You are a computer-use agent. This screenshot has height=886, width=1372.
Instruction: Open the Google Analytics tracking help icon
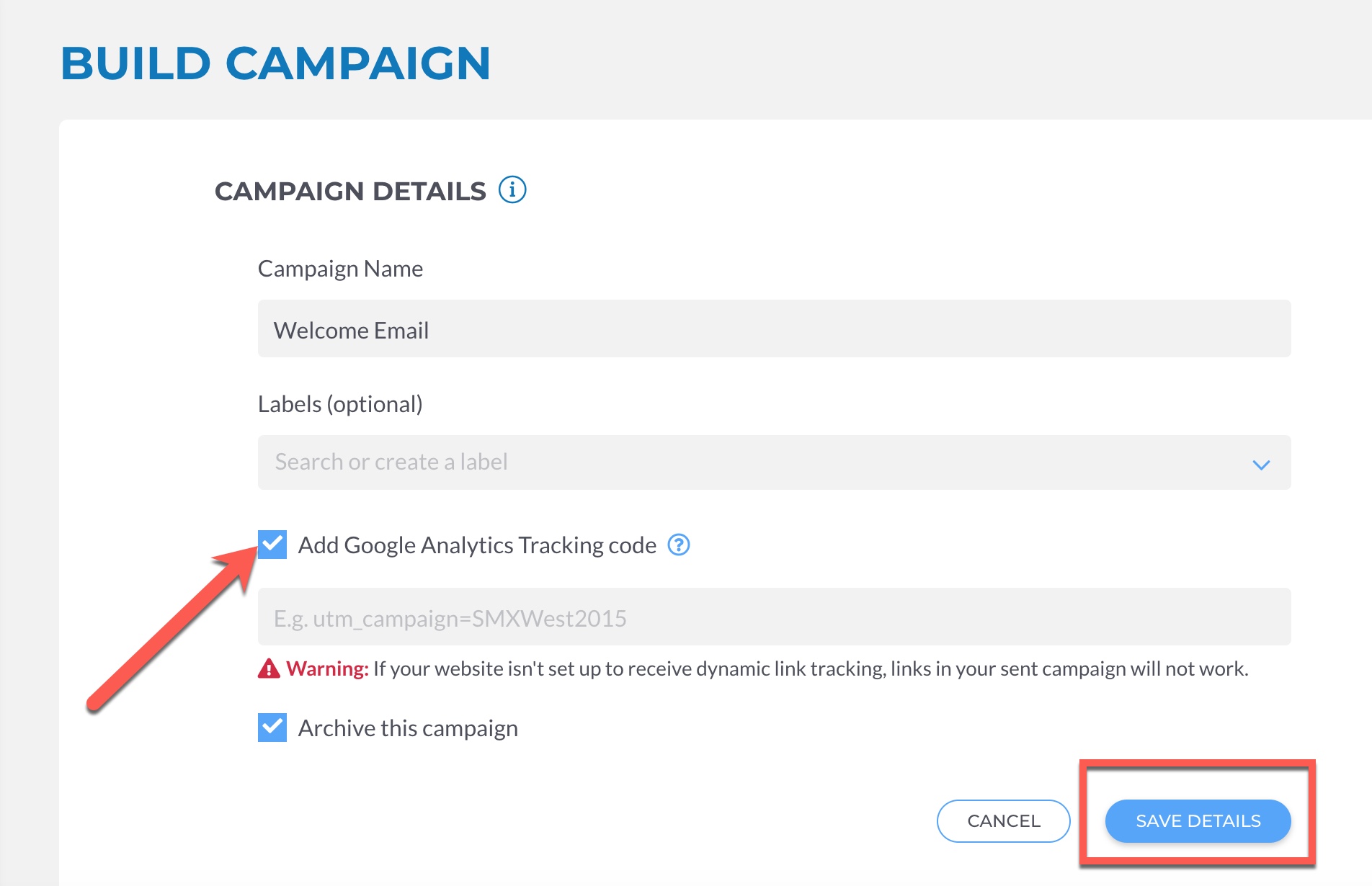679,545
